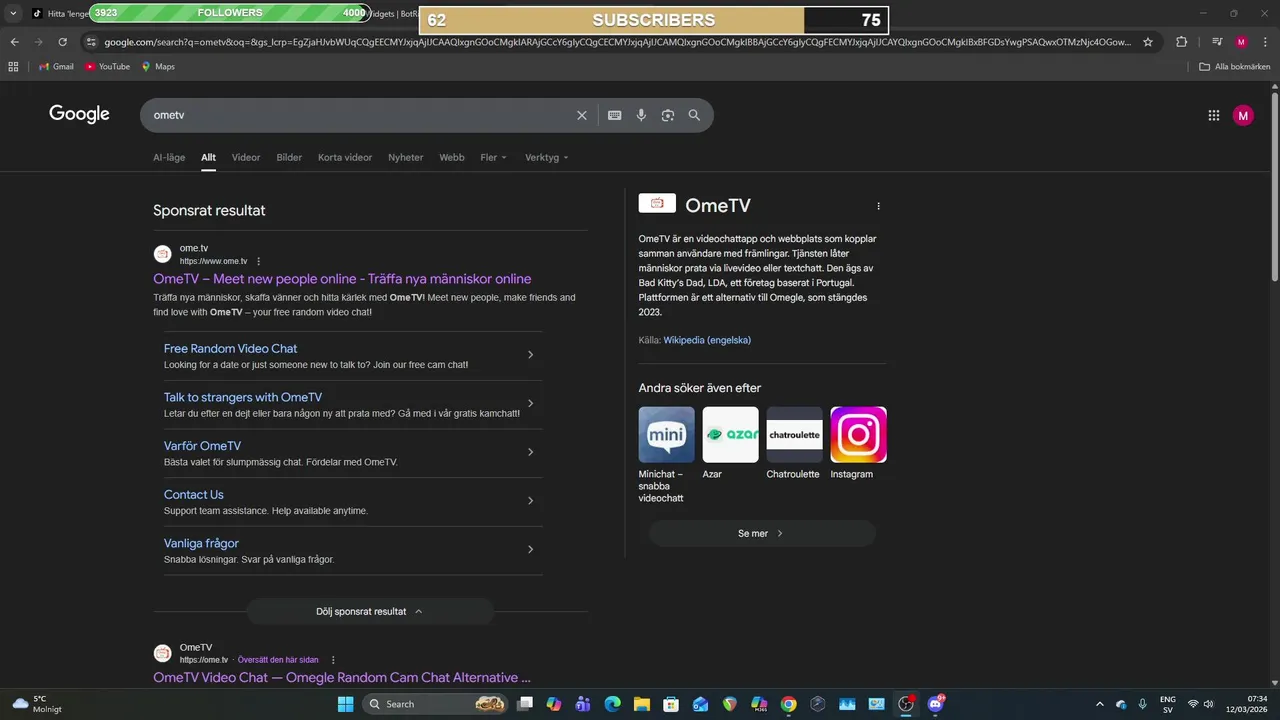Start a voice search with the microphone
Viewport: 1280px width, 720px height.
pos(641,115)
